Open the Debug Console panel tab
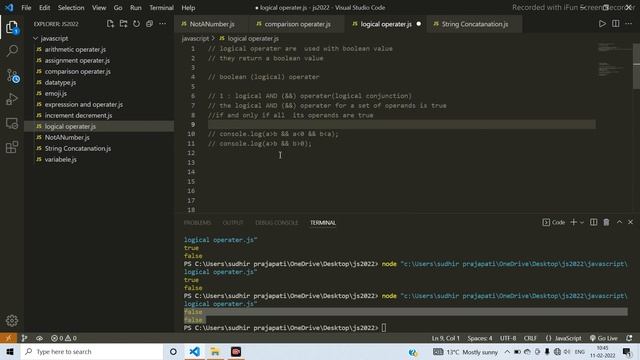The width and height of the screenshot is (640, 360). 277,222
